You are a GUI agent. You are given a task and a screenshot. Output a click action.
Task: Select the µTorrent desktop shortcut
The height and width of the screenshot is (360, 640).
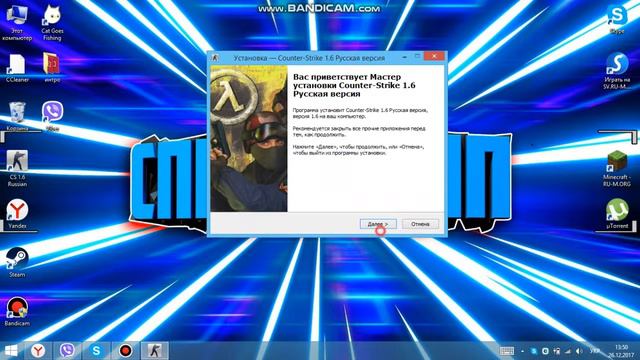tap(617, 213)
